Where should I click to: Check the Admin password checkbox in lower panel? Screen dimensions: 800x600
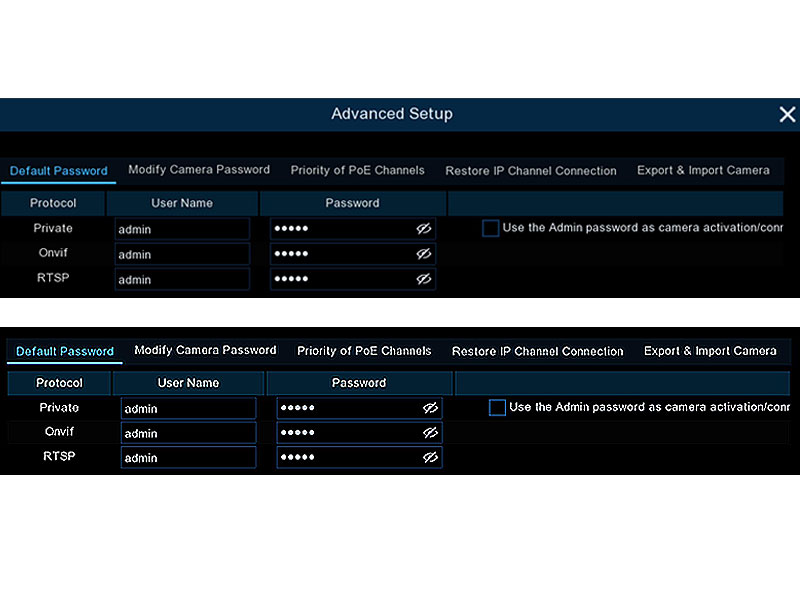point(497,407)
